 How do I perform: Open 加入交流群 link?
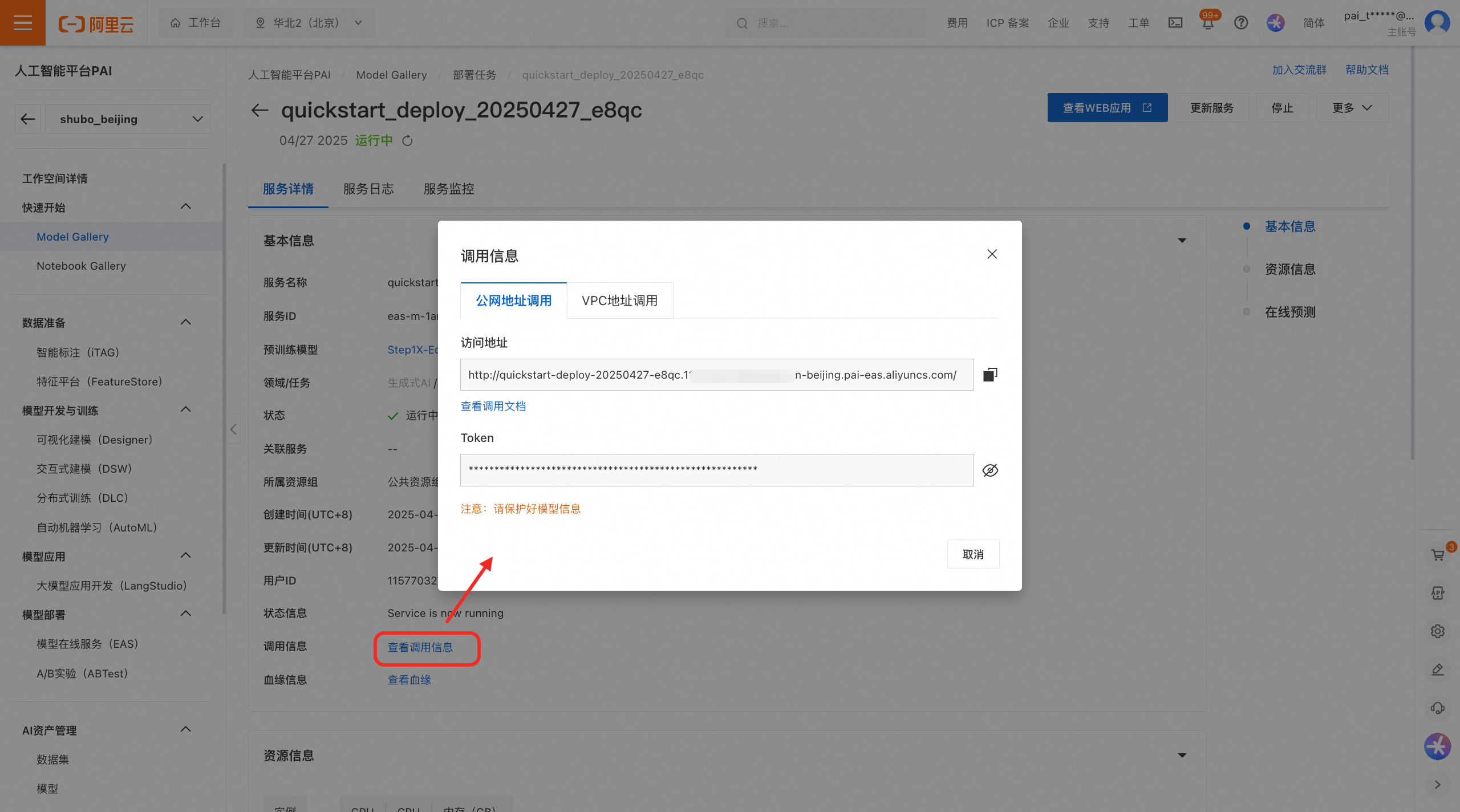click(x=1299, y=70)
